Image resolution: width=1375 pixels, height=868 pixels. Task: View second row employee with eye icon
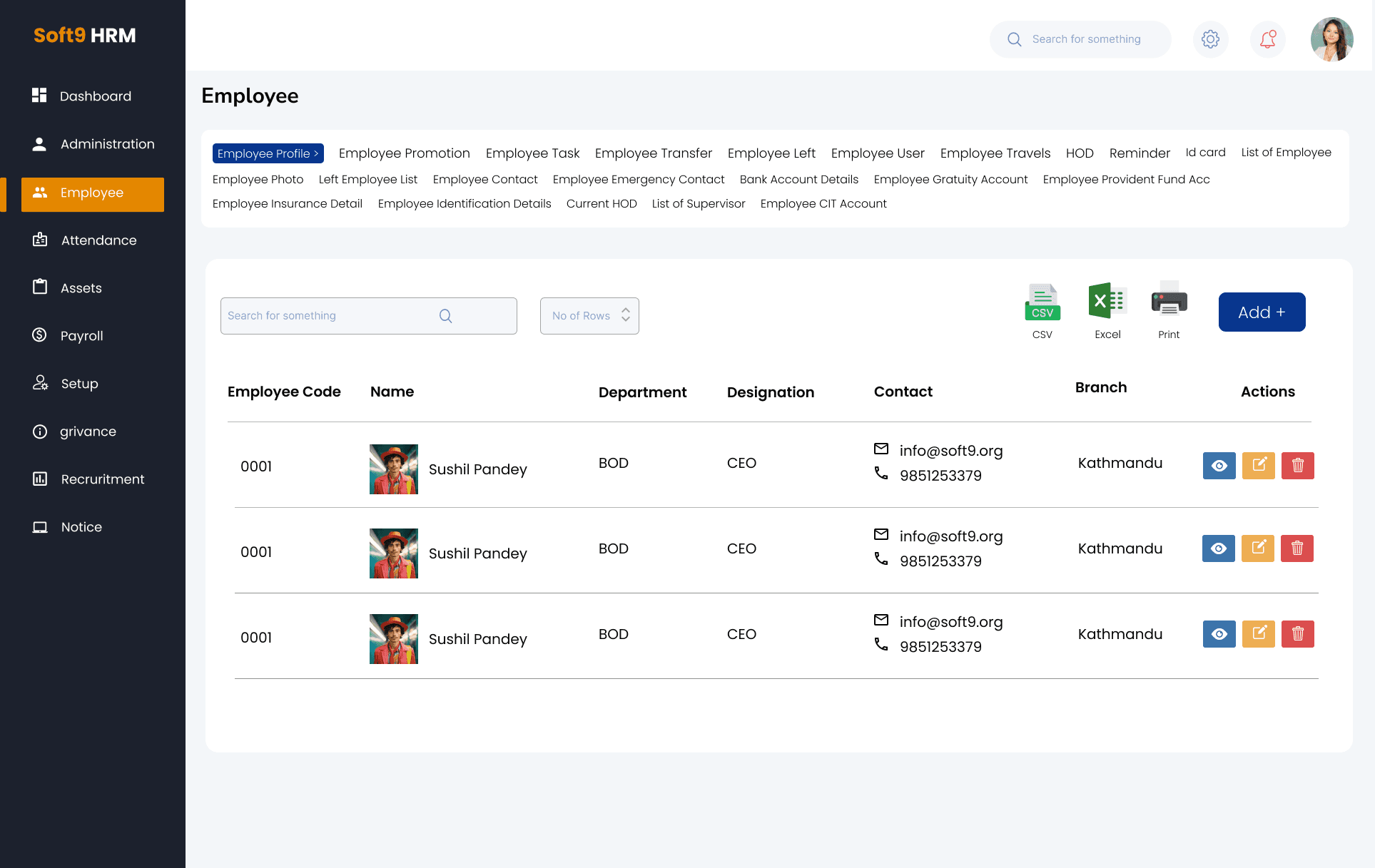click(1219, 548)
